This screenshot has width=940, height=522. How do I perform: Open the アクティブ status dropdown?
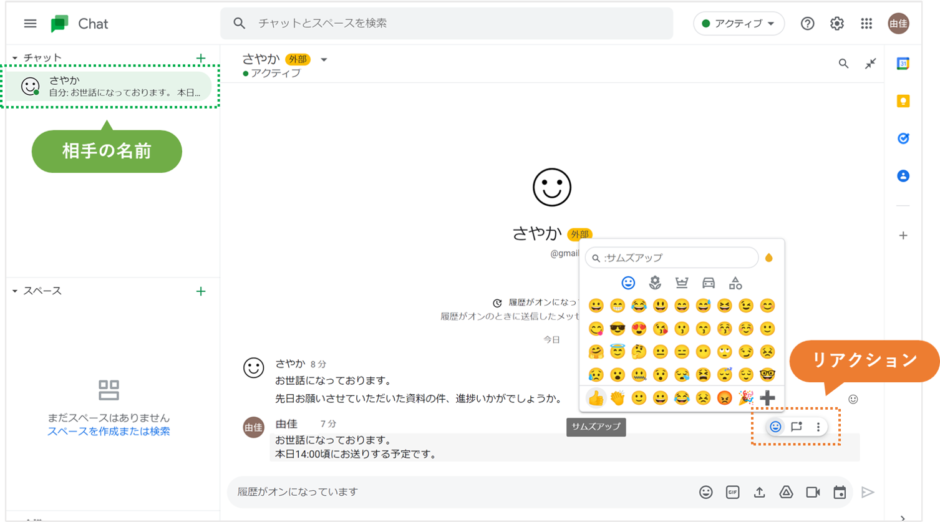pyautogui.click(x=739, y=23)
